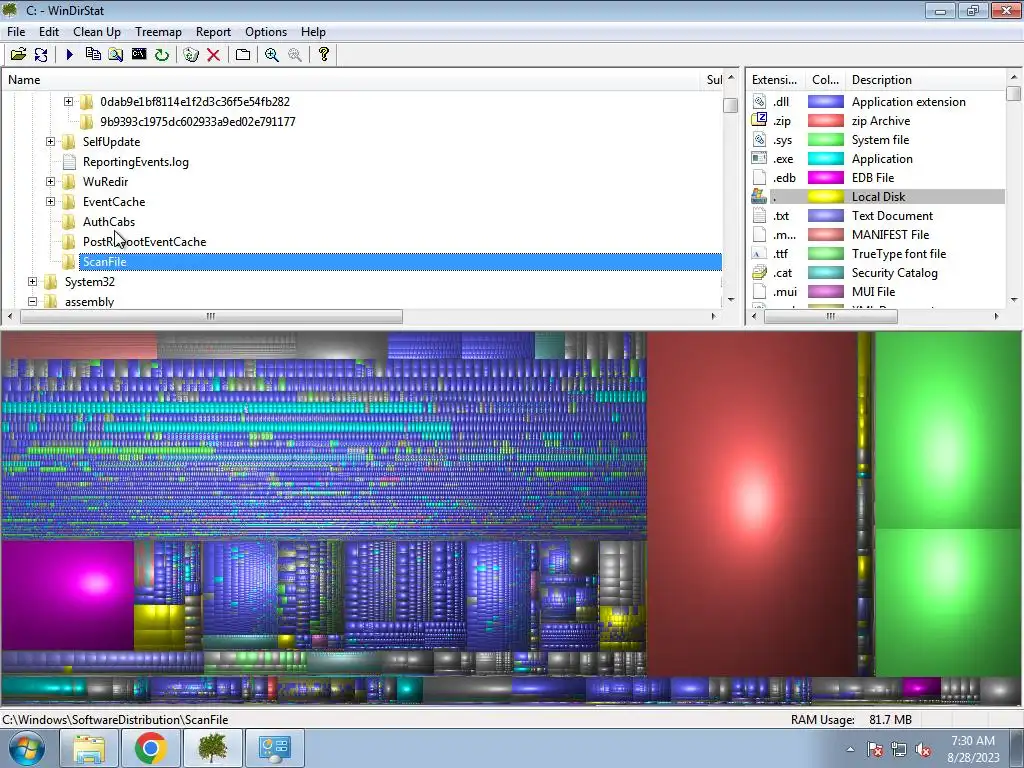1024x768 pixels.
Task: Expand the SelfUpdate folder node
Action: coord(50,141)
